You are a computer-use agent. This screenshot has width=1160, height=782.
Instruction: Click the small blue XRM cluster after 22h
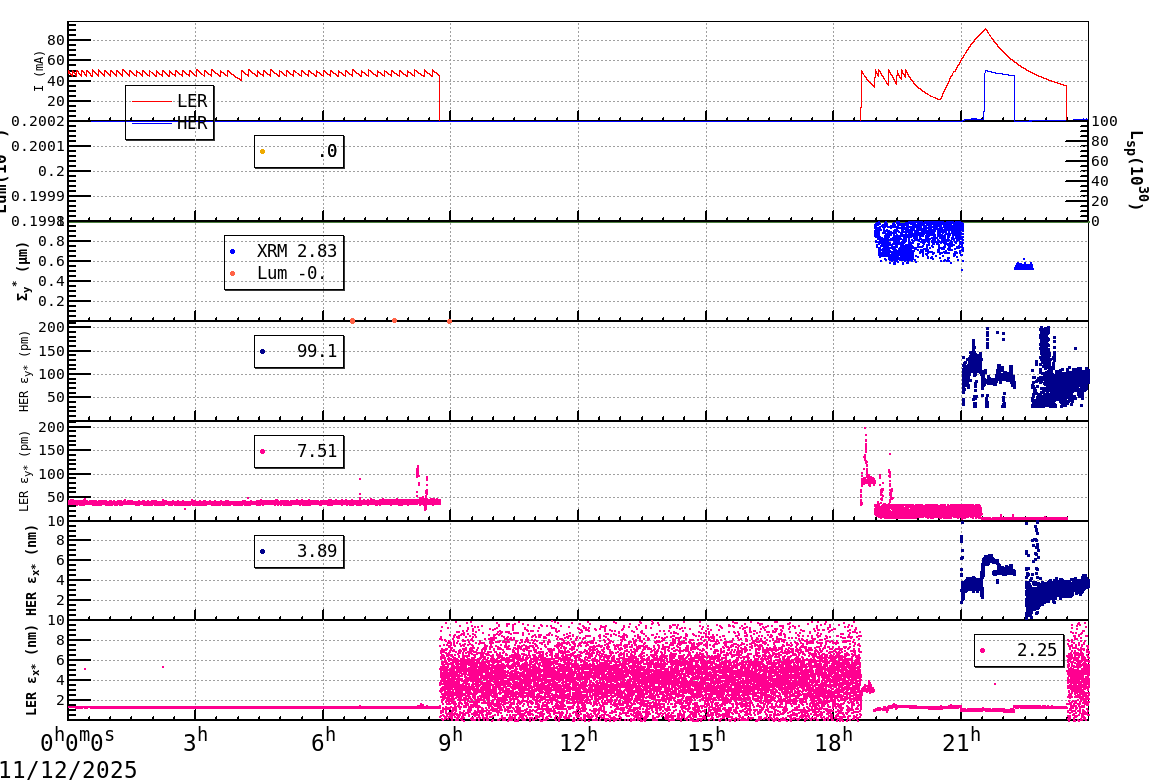(x=1024, y=264)
